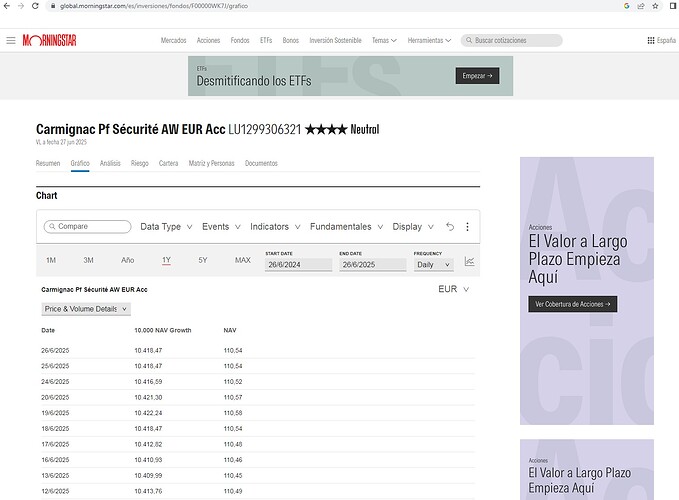Open the three-dot chart options menu

[467, 226]
